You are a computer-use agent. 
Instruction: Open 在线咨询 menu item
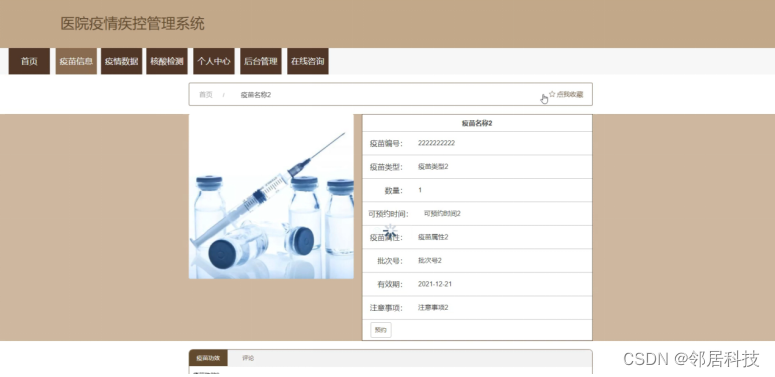(x=307, y=61)
